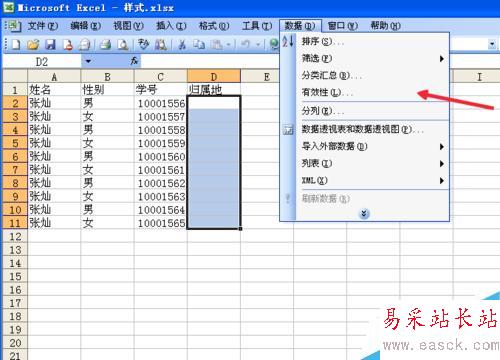Click the Research icon in toolbar
This screenshot has width=500, height=360.
tap(161, 44)
